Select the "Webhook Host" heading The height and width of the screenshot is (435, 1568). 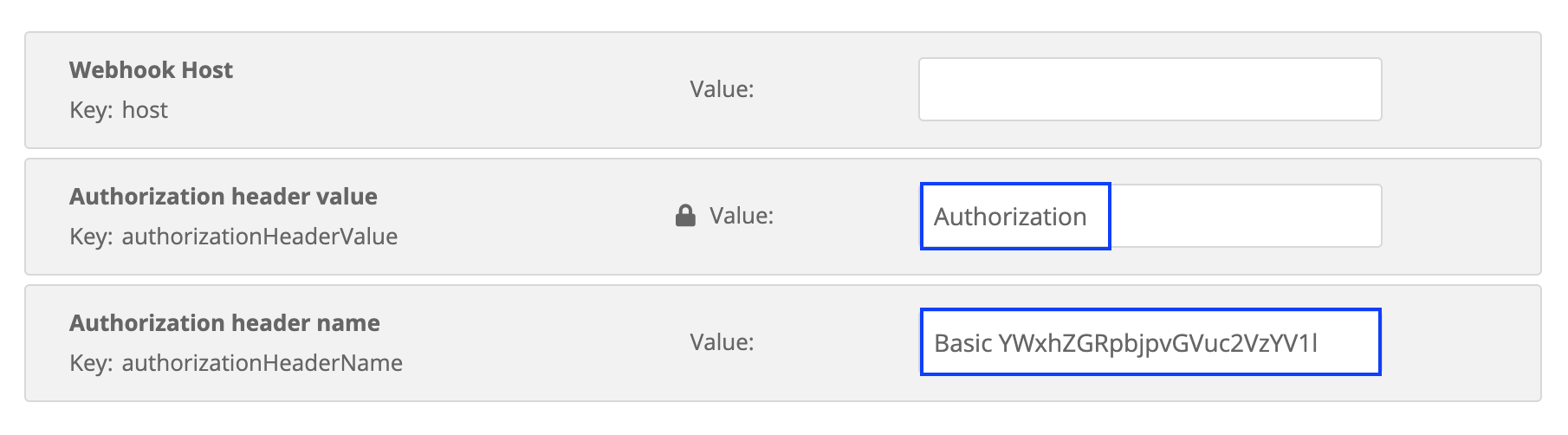coord(151,70)
